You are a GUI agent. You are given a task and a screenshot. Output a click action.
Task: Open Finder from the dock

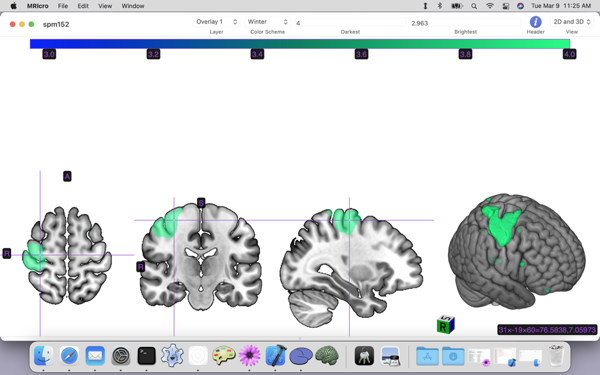pyautogui.click(x=44, y=355)
